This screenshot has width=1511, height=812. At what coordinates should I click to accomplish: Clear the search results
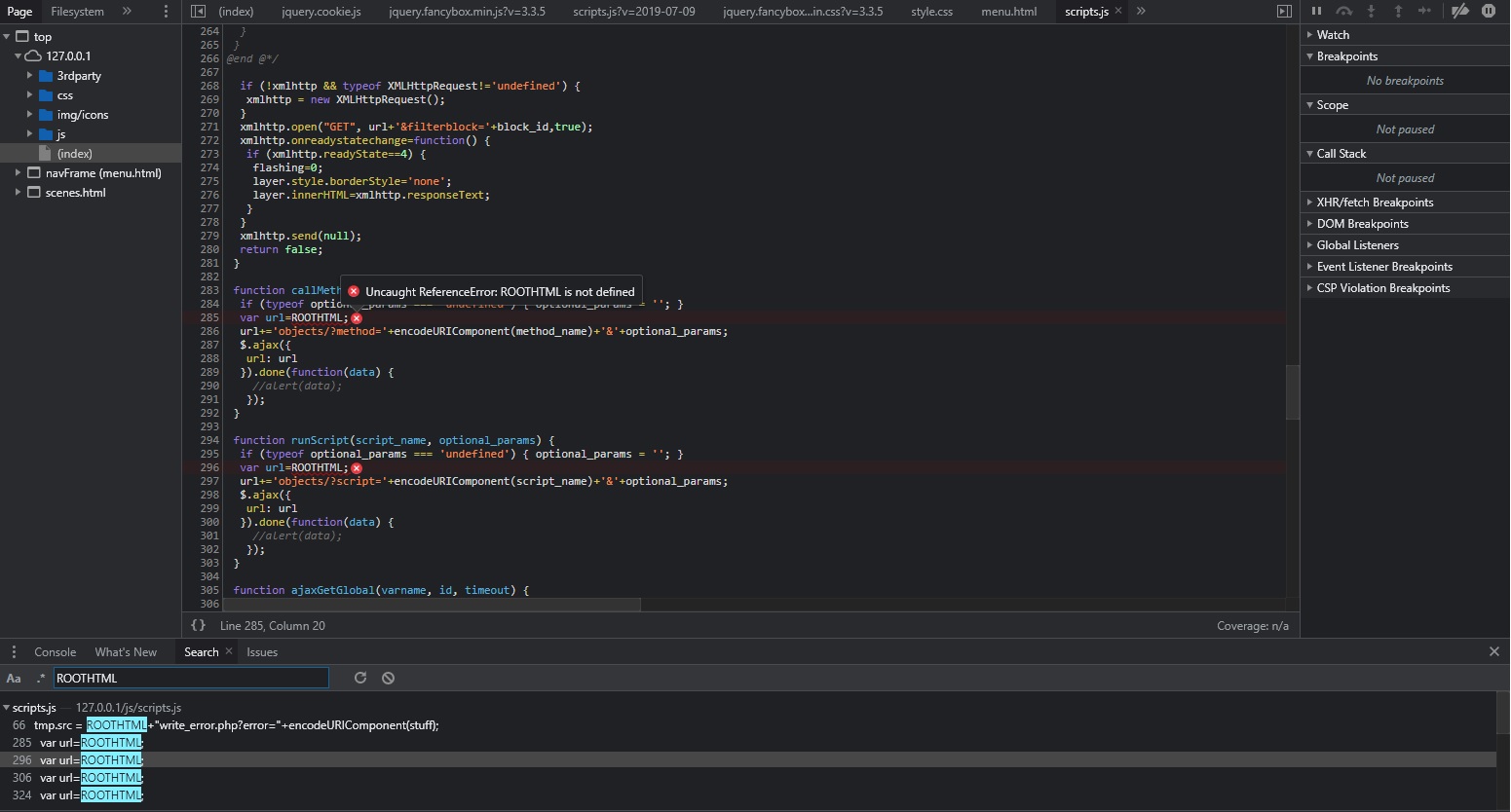[389, 678]
